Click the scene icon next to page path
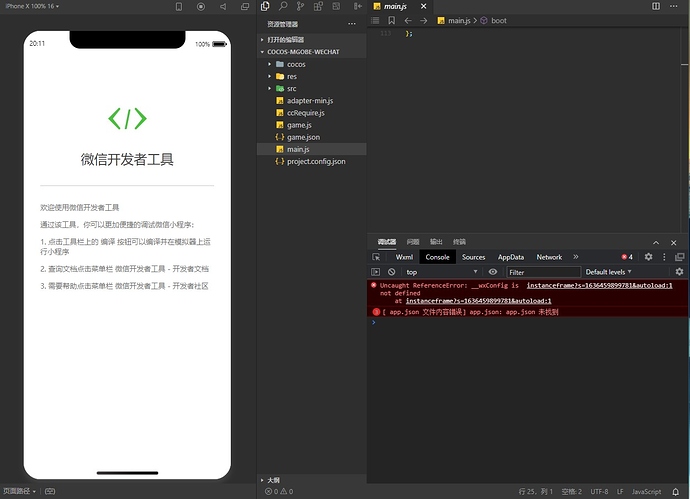 (x=50, y=491)
